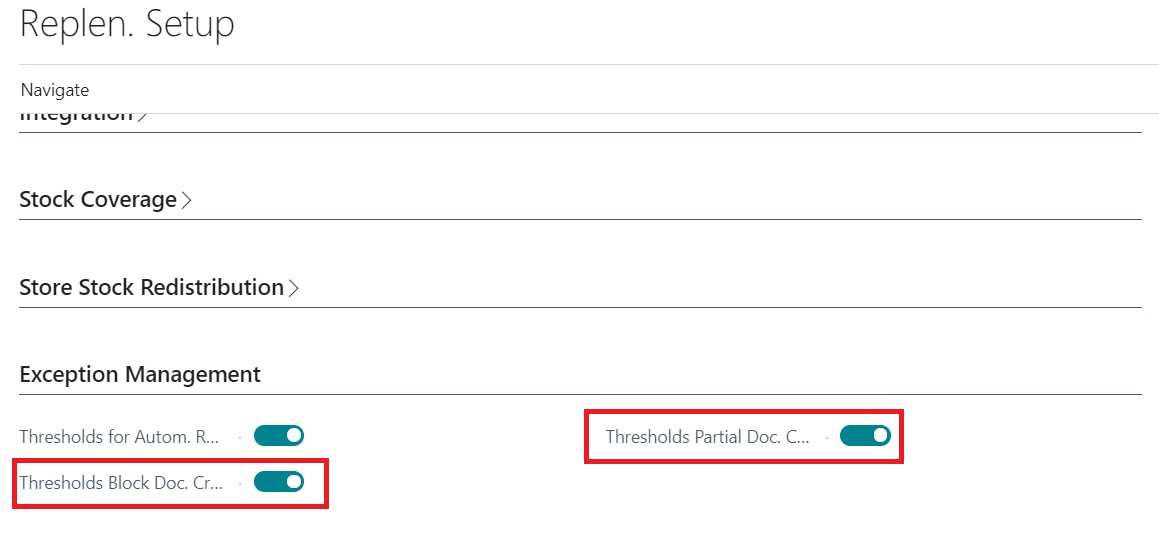Click the Replen. Setup page title
This screenshot has height=543, width=1159.
point(127,24)
